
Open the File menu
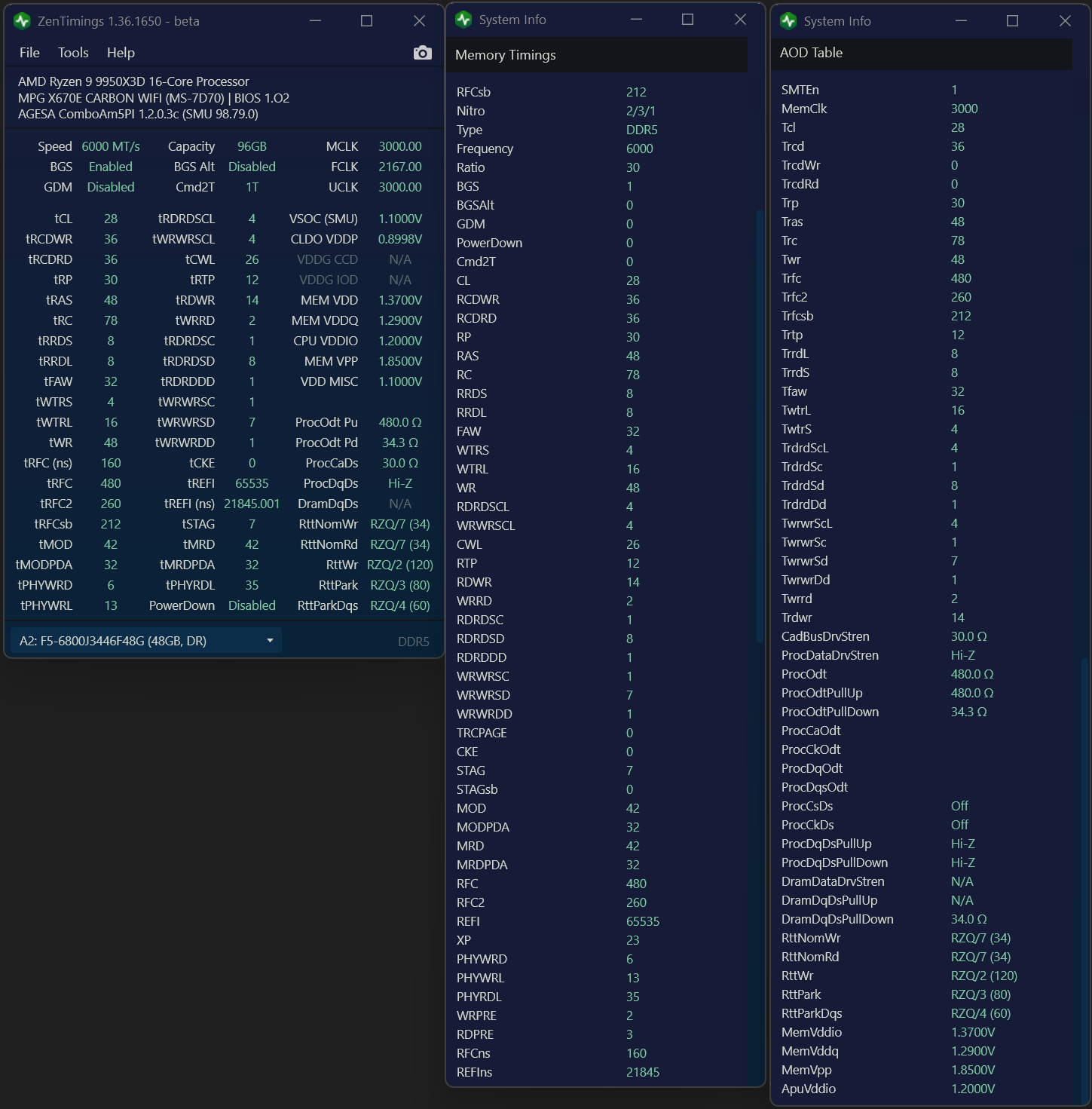tap(29, 53)
